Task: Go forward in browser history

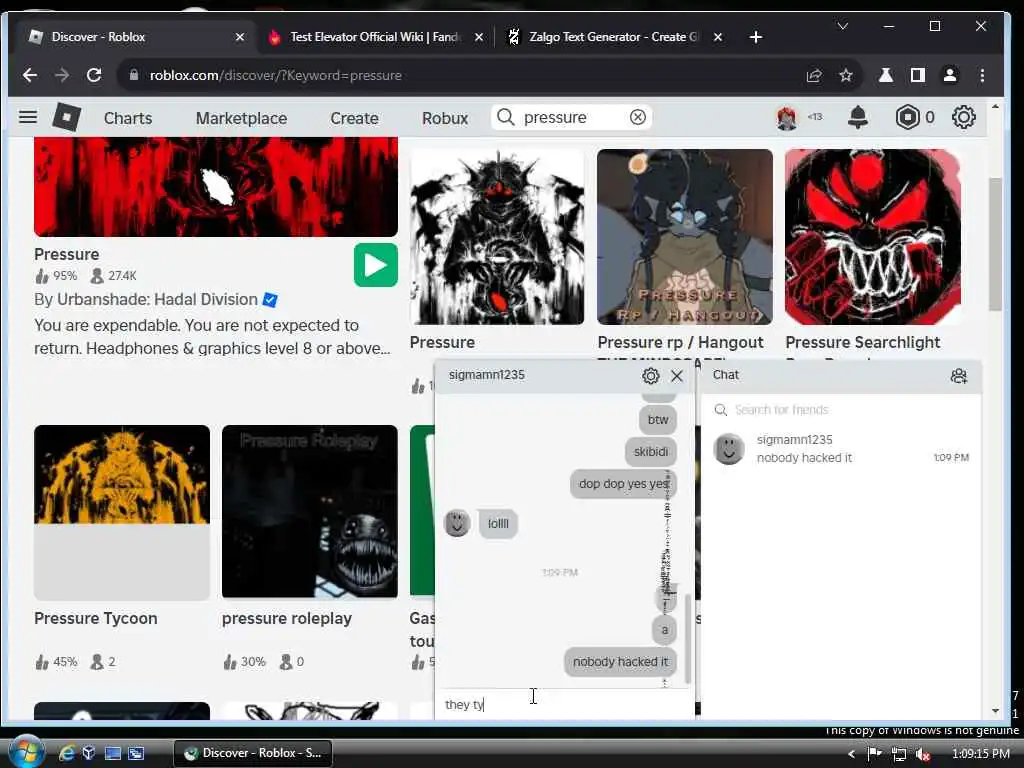Action: [x=62, y=75]
